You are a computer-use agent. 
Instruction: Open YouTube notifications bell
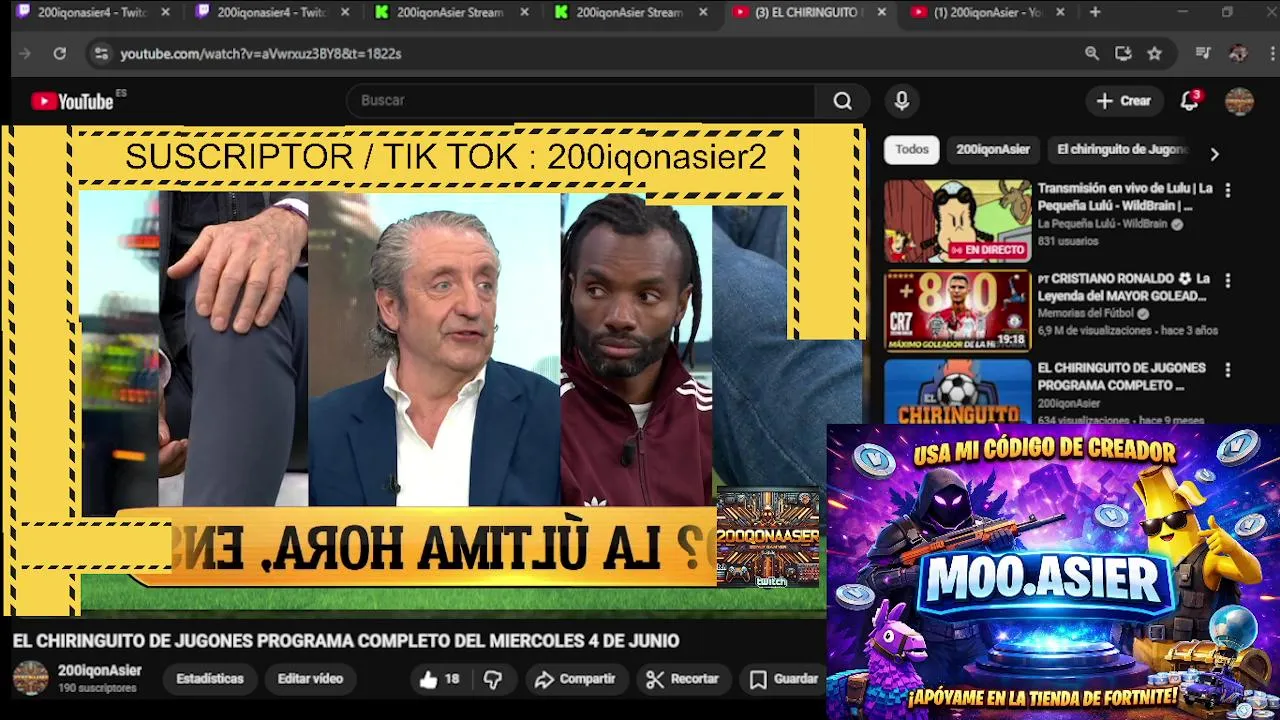(x=1190, y=101)
